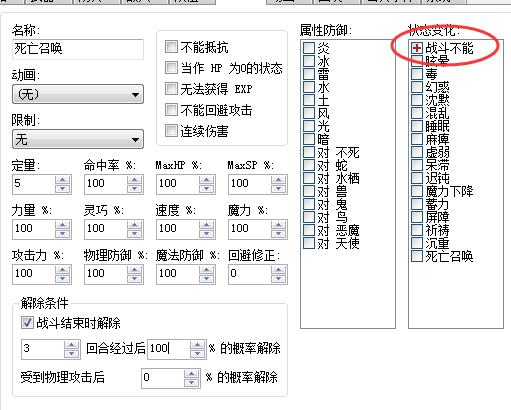Enable 当作 HP 为0的状态 checkbox

coord(171,68)
